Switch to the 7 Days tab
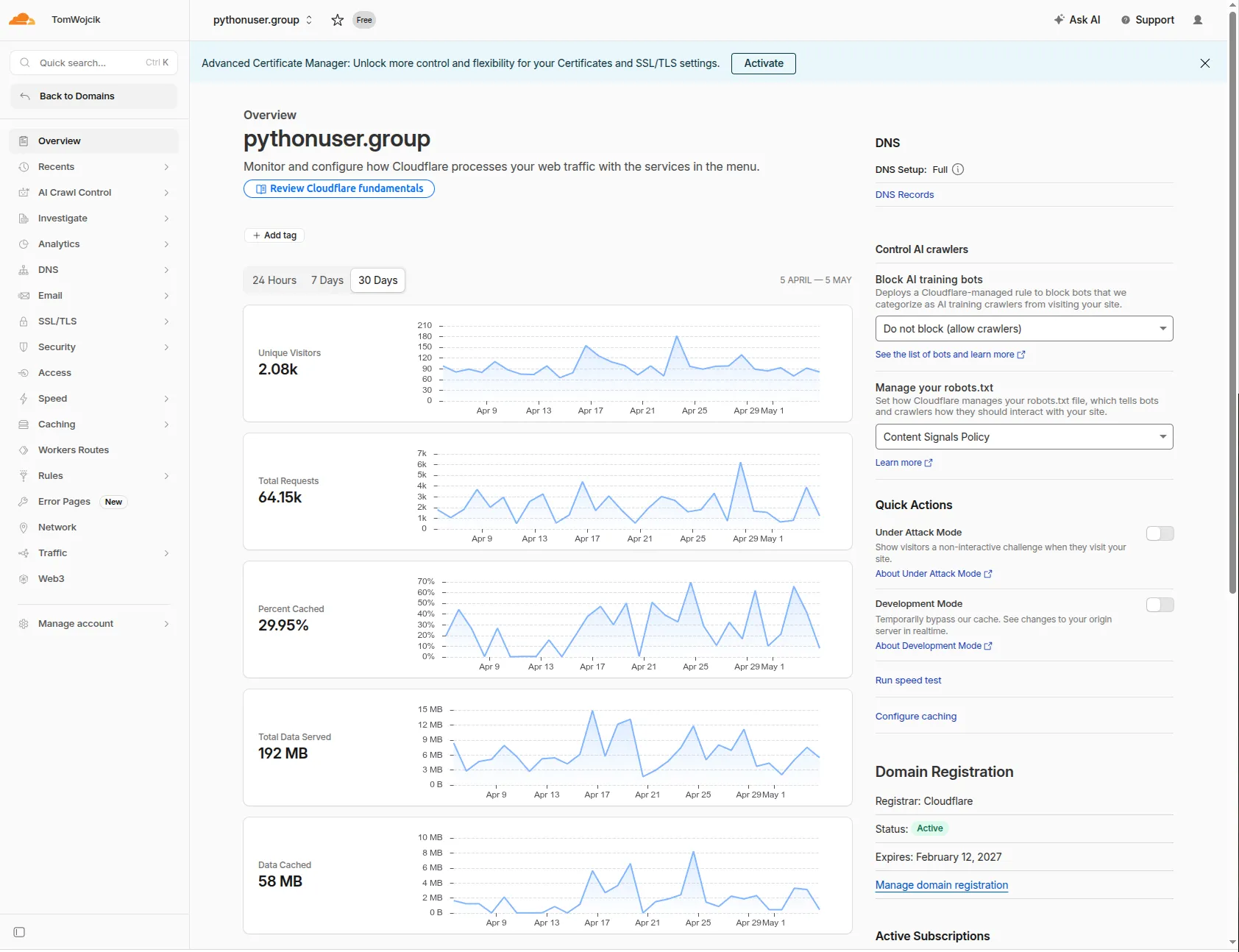1239x952 pixels. click(327, 280)
